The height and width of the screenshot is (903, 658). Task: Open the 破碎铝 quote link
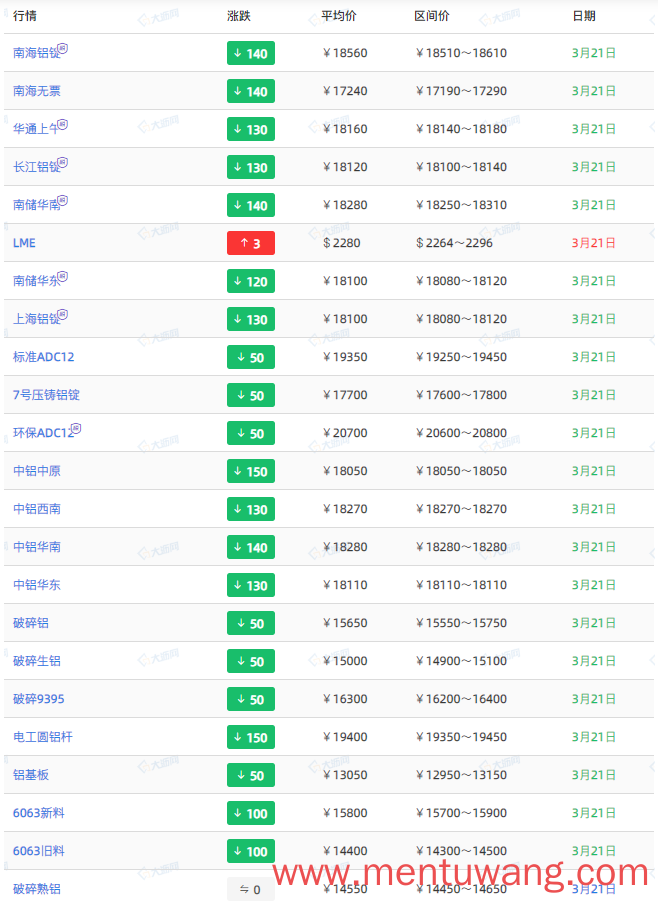31,623
